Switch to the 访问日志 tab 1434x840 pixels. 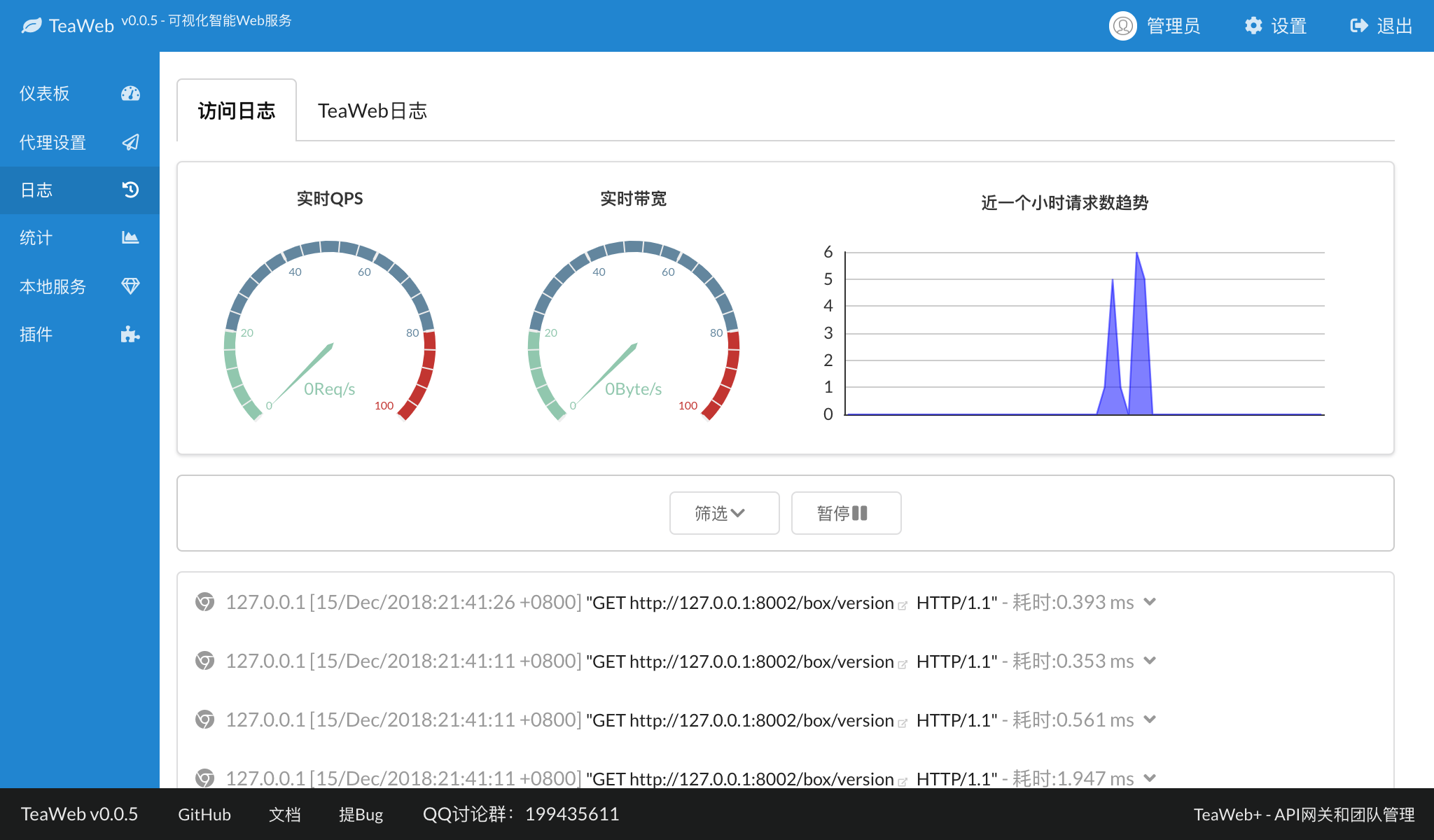237,111
